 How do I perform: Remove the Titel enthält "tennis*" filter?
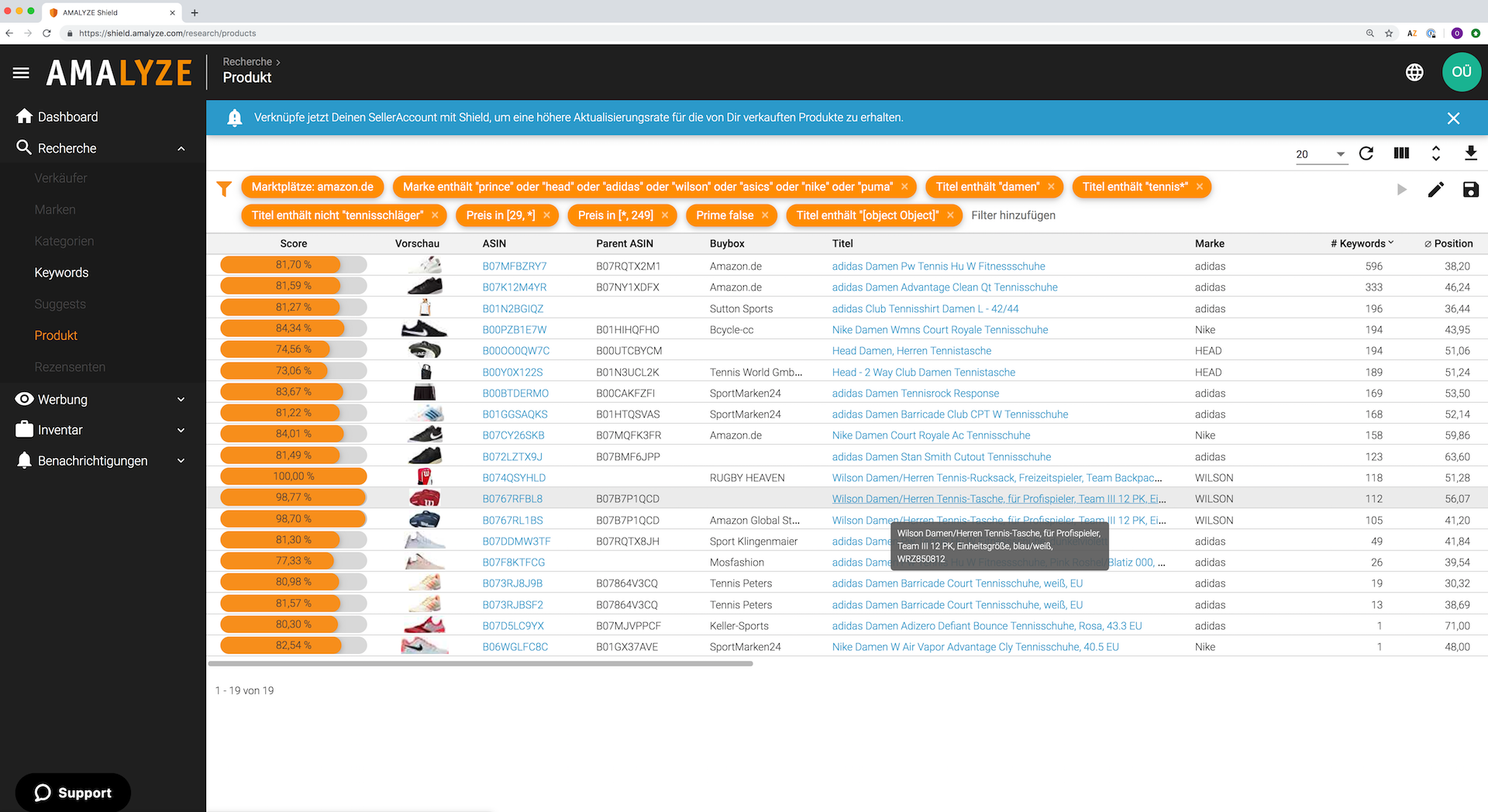pos(1200,187)
